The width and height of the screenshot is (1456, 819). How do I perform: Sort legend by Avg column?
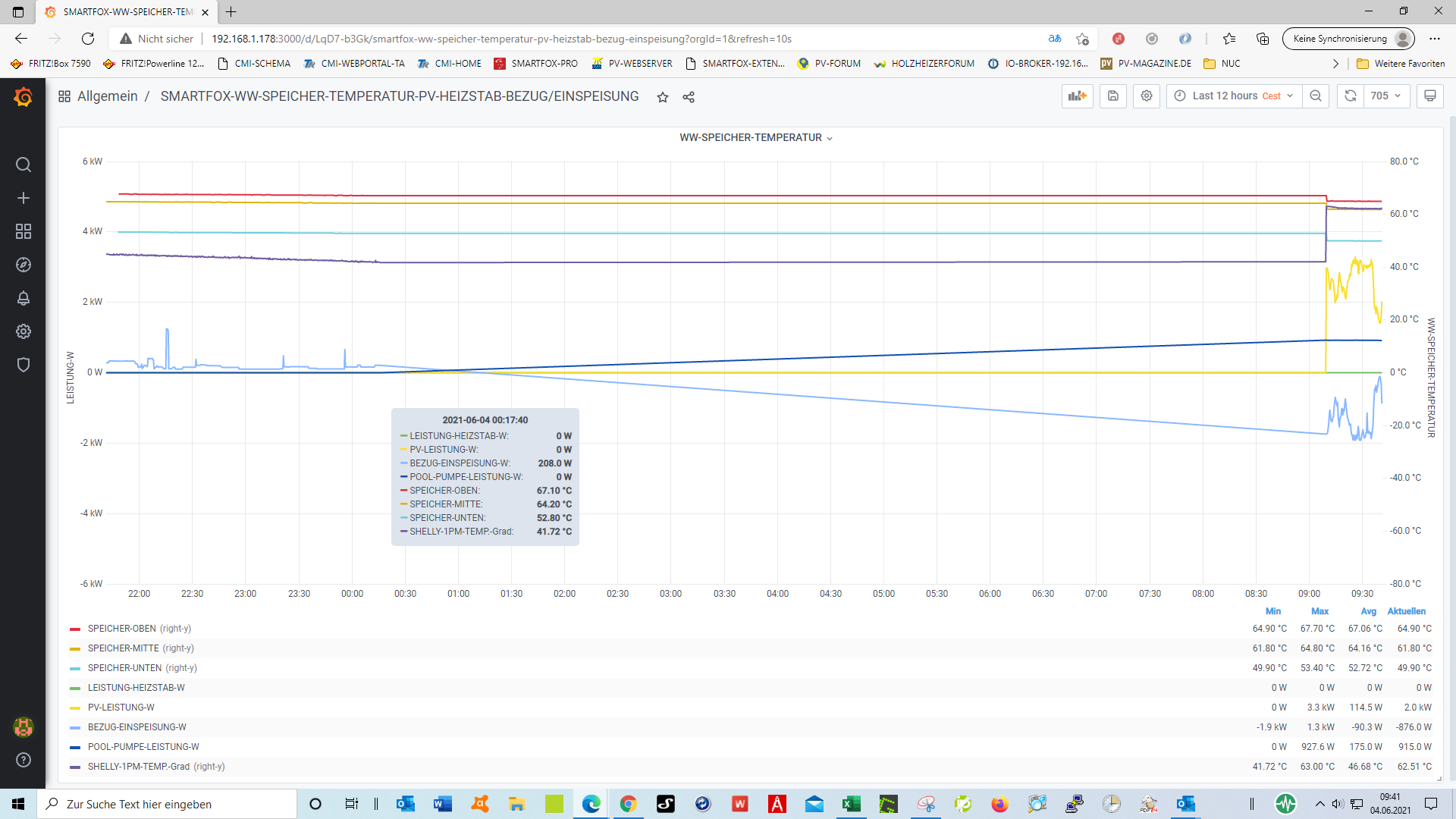click(1368, 611)
